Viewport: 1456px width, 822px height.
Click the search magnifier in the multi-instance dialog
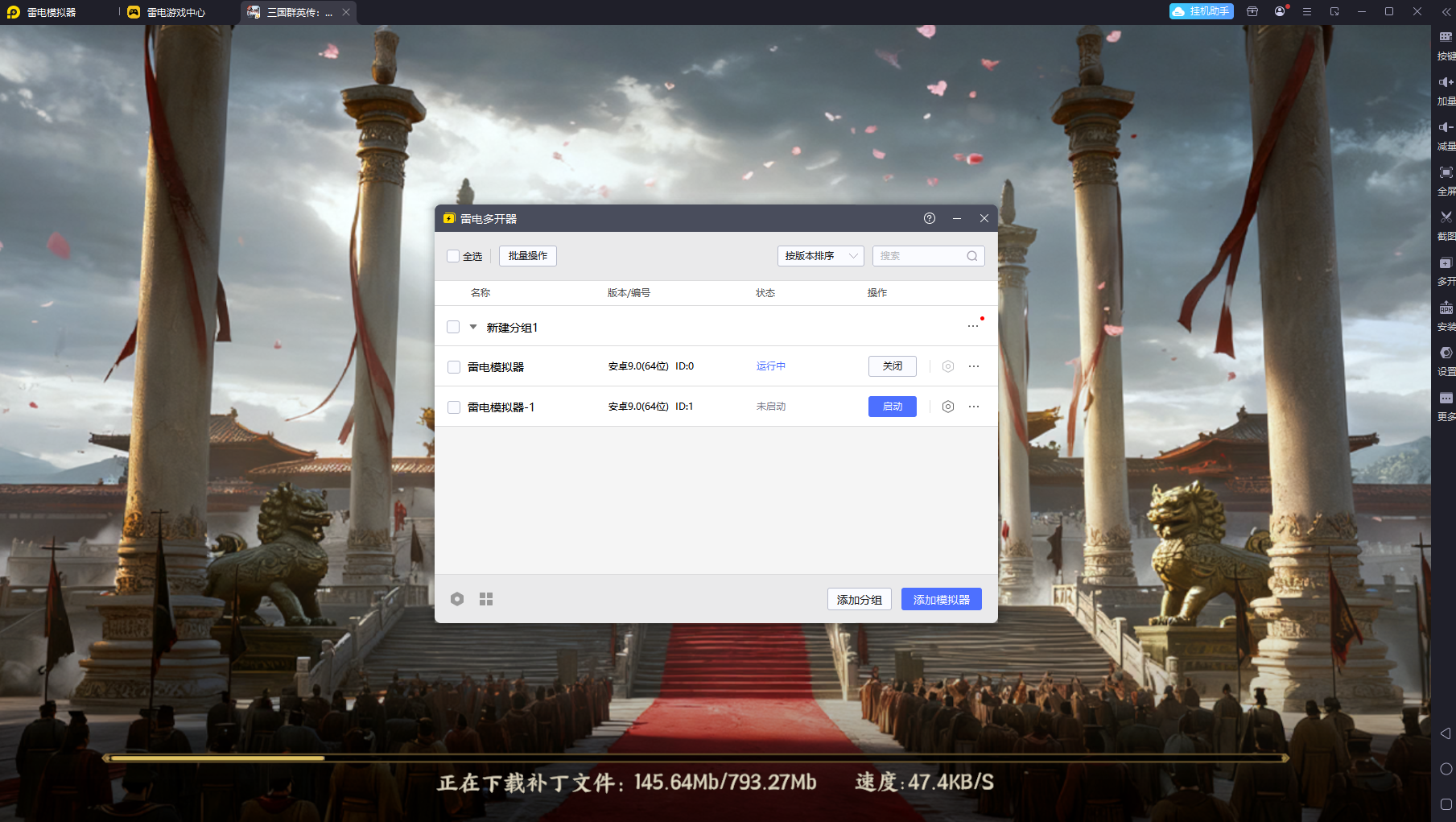(972, 256)
